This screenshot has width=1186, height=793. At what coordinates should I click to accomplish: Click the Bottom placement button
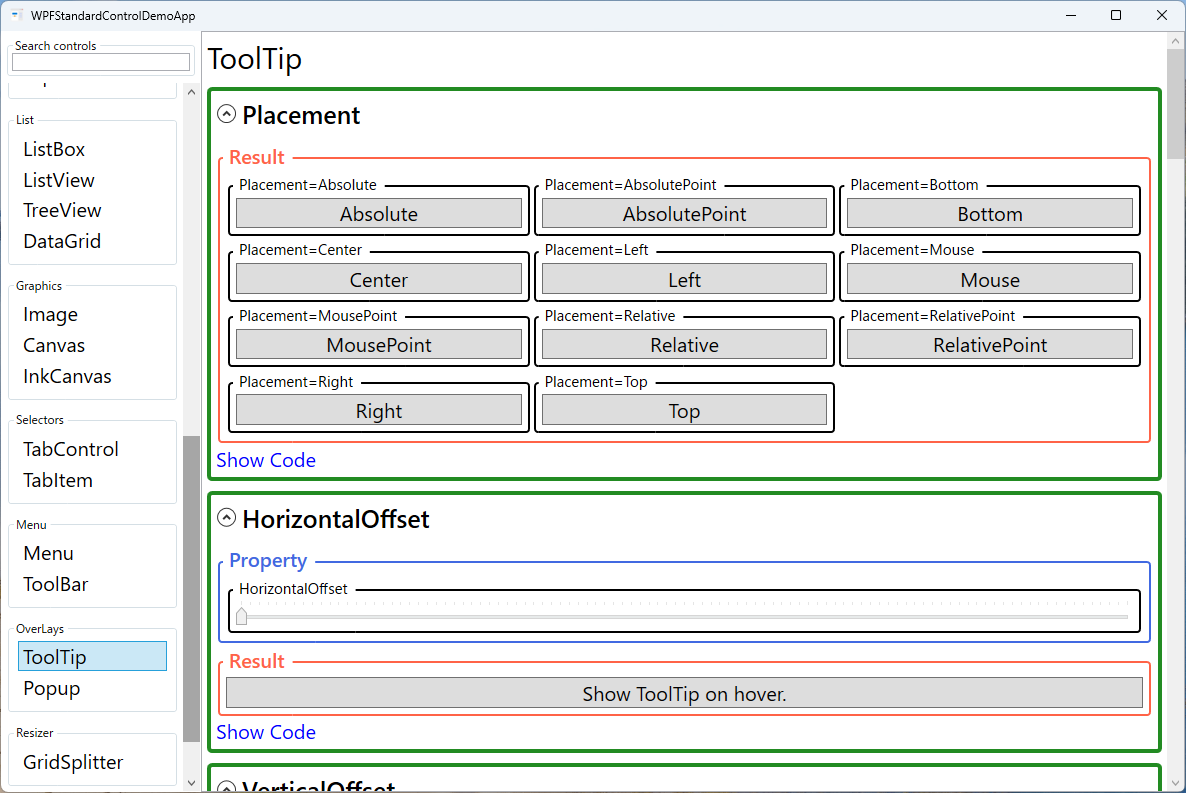pos(990,213)
